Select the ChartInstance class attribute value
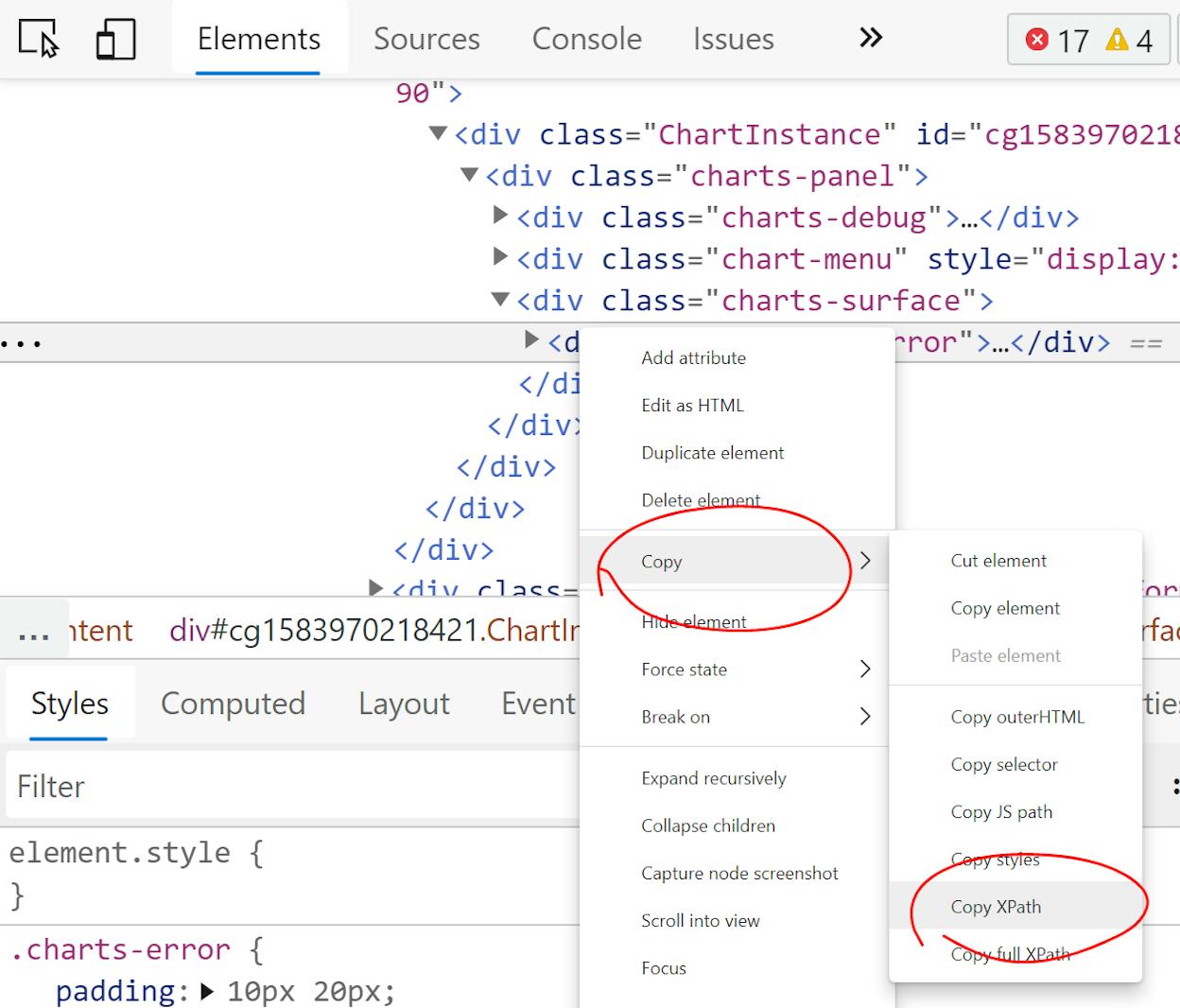 click(769, 133)
